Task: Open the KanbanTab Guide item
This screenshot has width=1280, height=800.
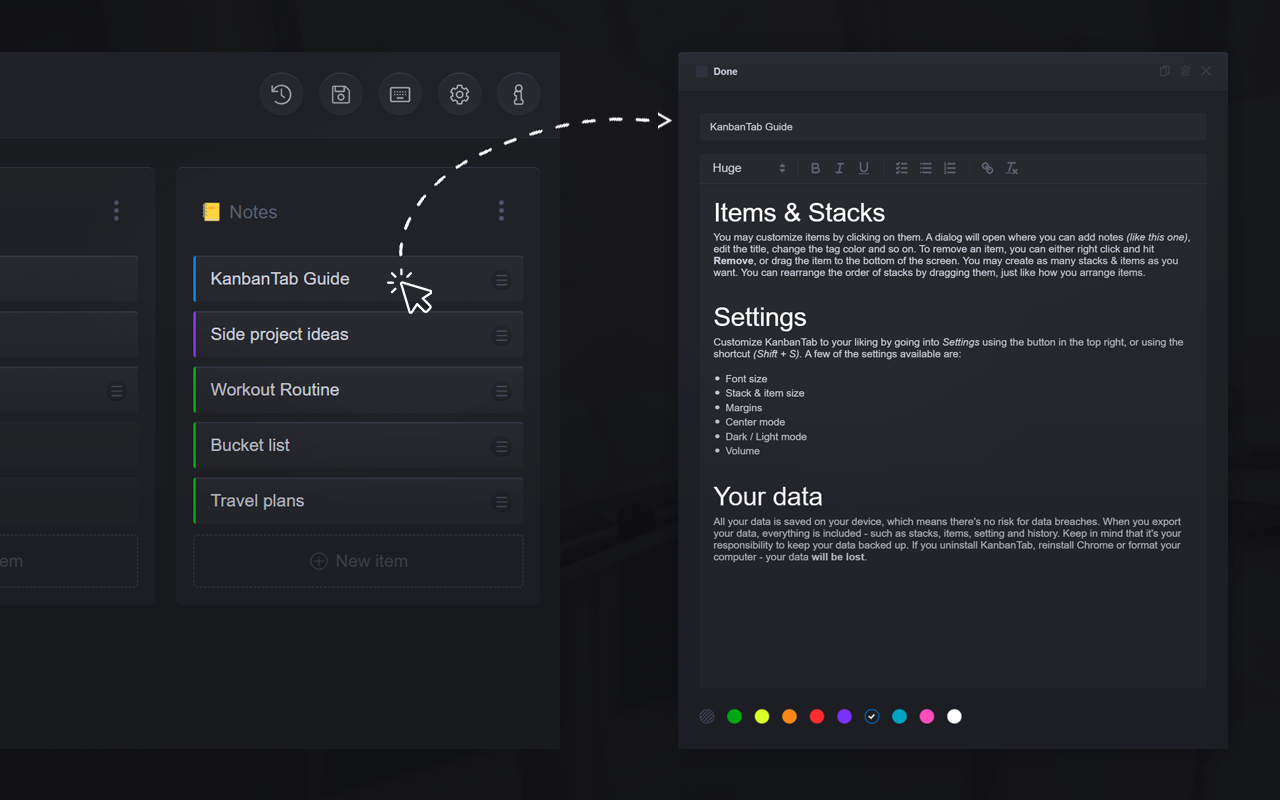Action: (x=358, y=279)
